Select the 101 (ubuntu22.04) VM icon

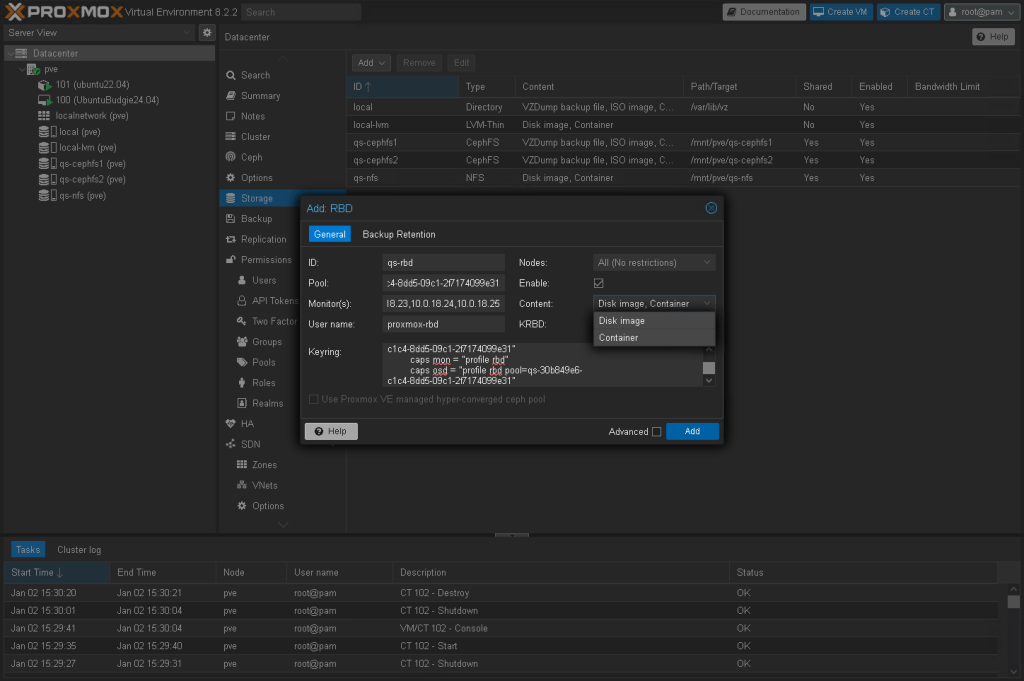pyautogui.click(x=45, y=85)
